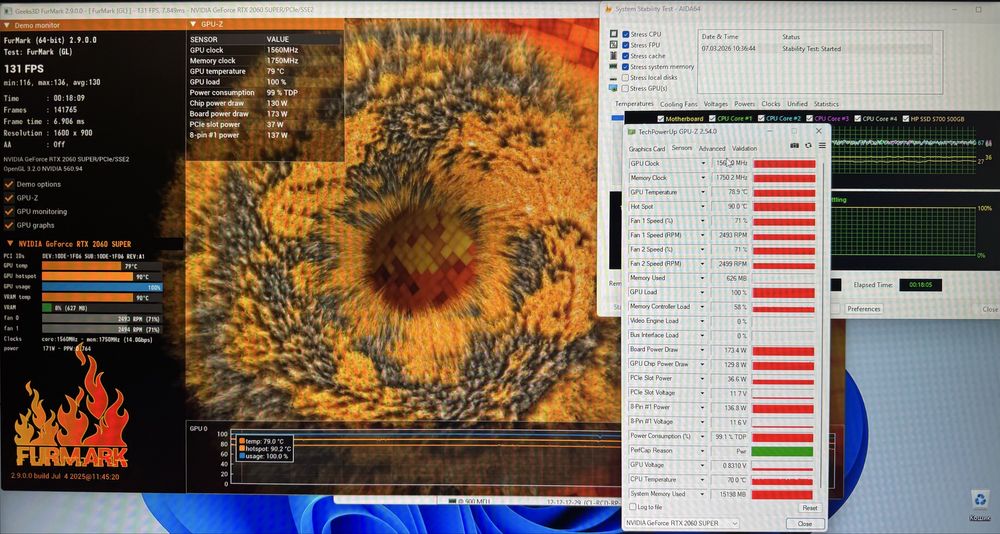Toggle Motherboard graph checkbox in AIDA64

pos(660,119)
